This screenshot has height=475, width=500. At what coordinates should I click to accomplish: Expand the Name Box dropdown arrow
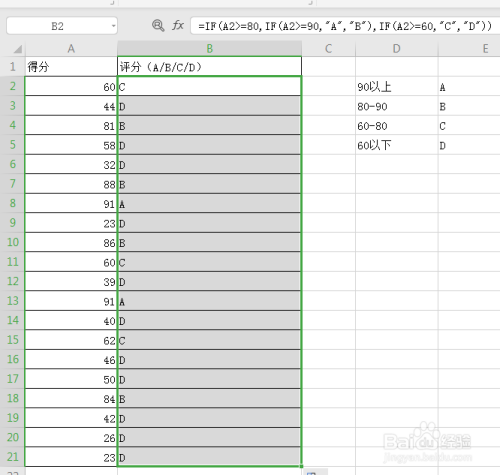pyautogui.click(x=114, y=26)
